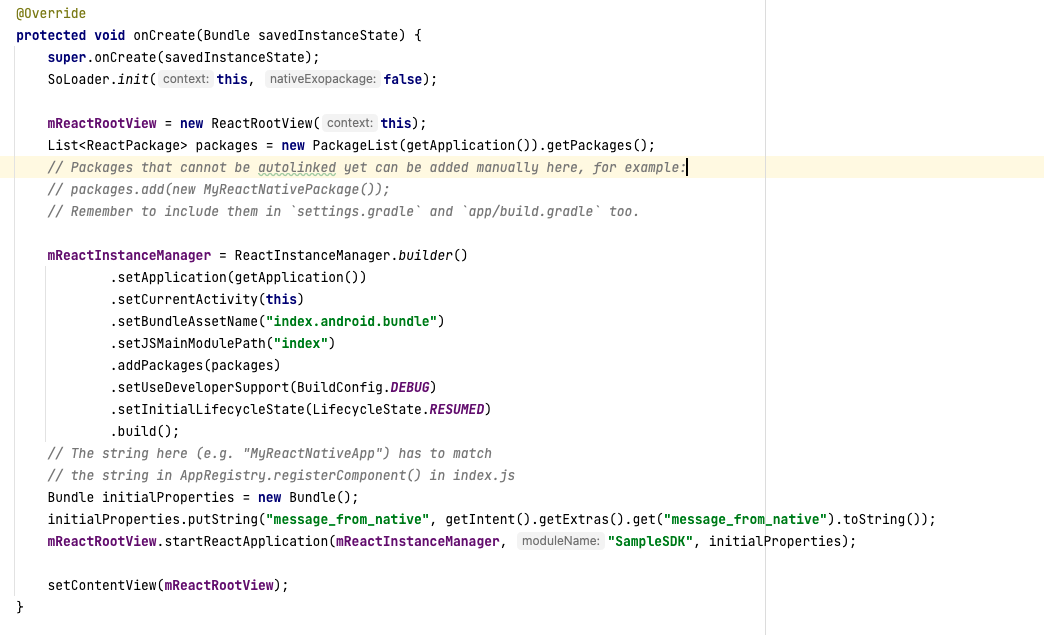Click the LifecycleState.RESUMED constant

456,409
